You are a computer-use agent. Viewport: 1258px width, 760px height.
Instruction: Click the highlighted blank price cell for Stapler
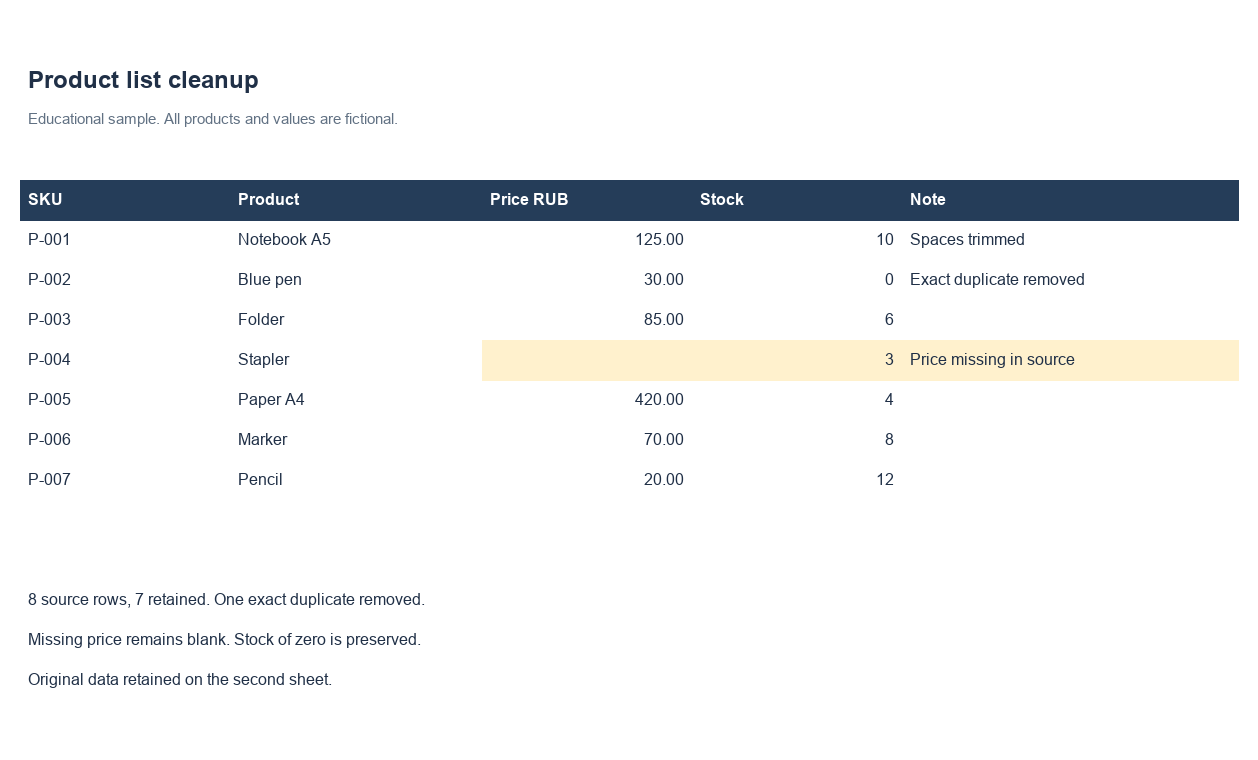587,360
